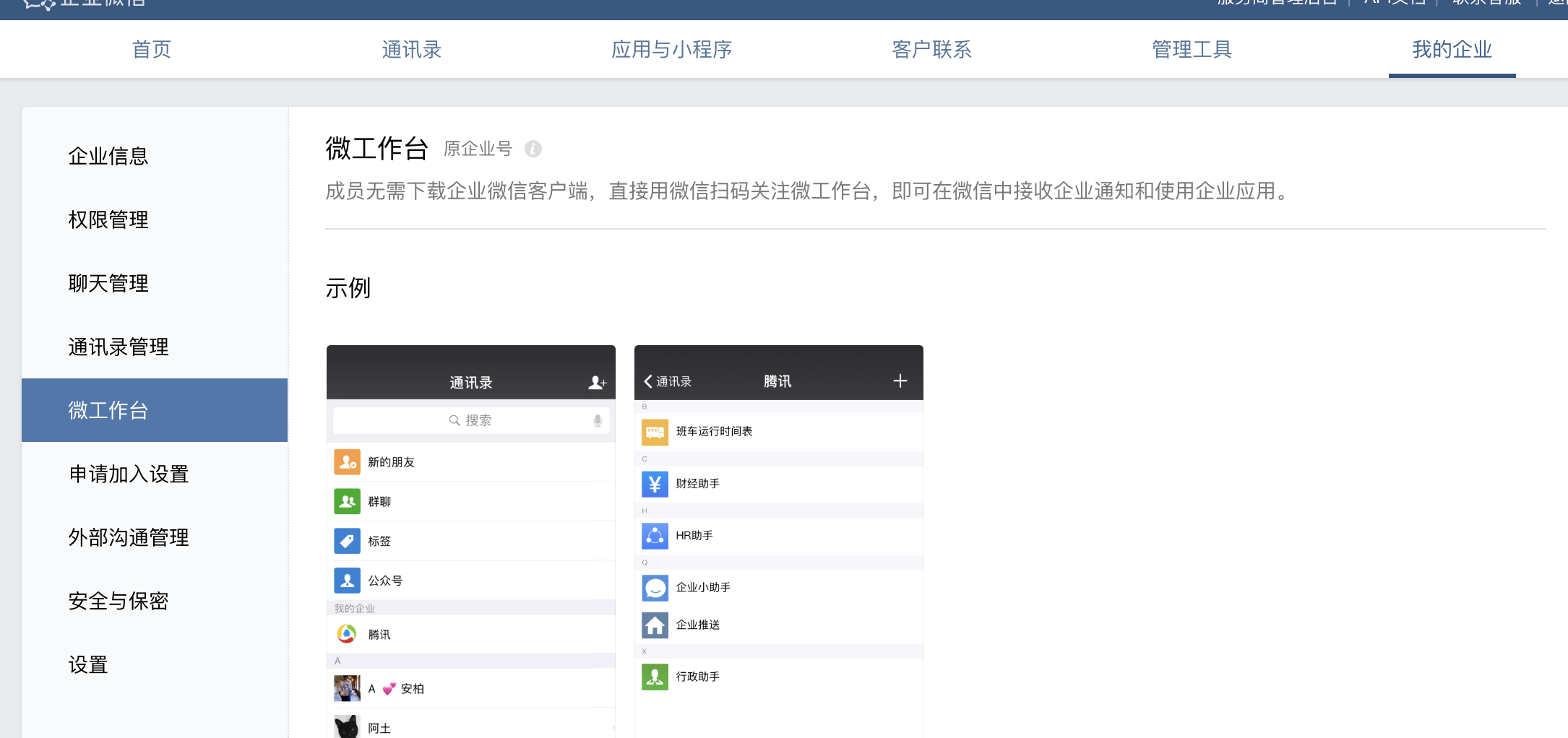Click the plus icon in the 腾讯 header
1568x738 pixels.
(900, 381)
